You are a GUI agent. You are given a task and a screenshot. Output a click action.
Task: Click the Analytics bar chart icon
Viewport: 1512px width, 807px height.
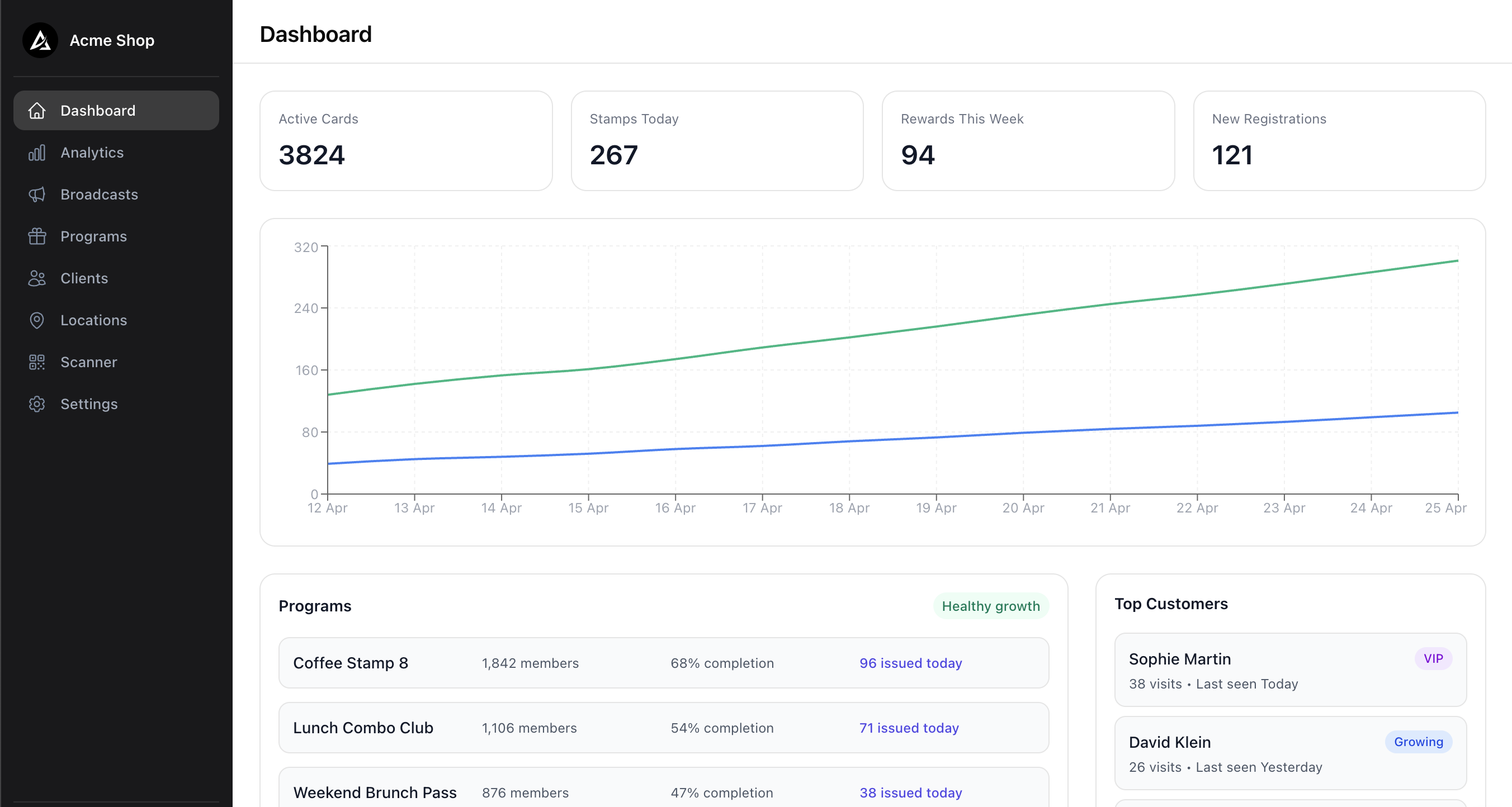[x=37, y=153]
